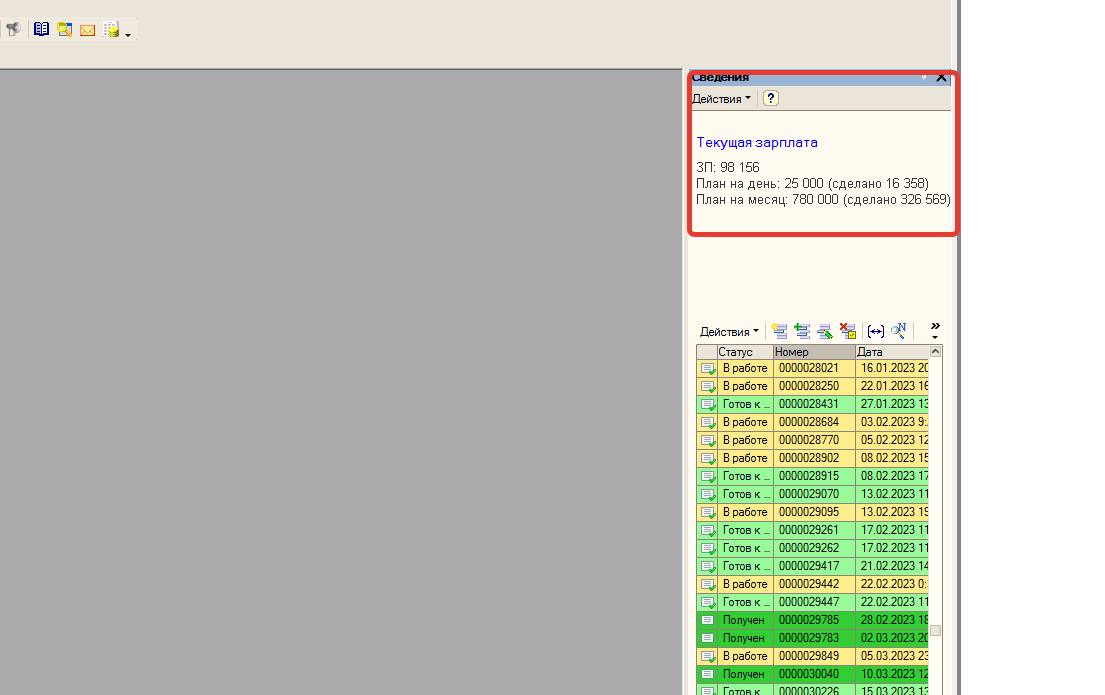Click the document icon in row 0000029783
Screen dimensions: 1105x695
coord(708,638)
